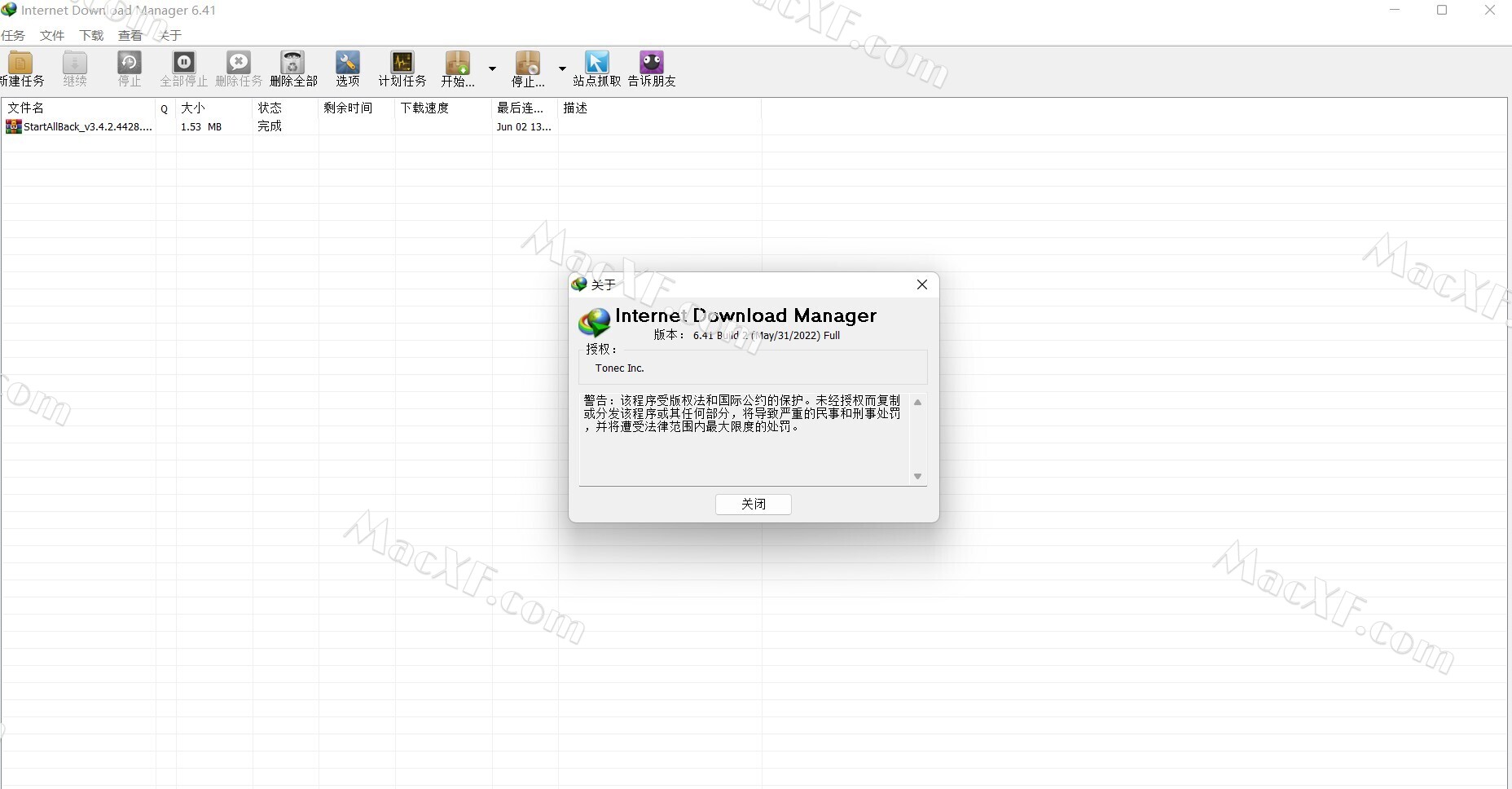
Task: Click the 完成 status cell
Action: (x=270, y=126)
